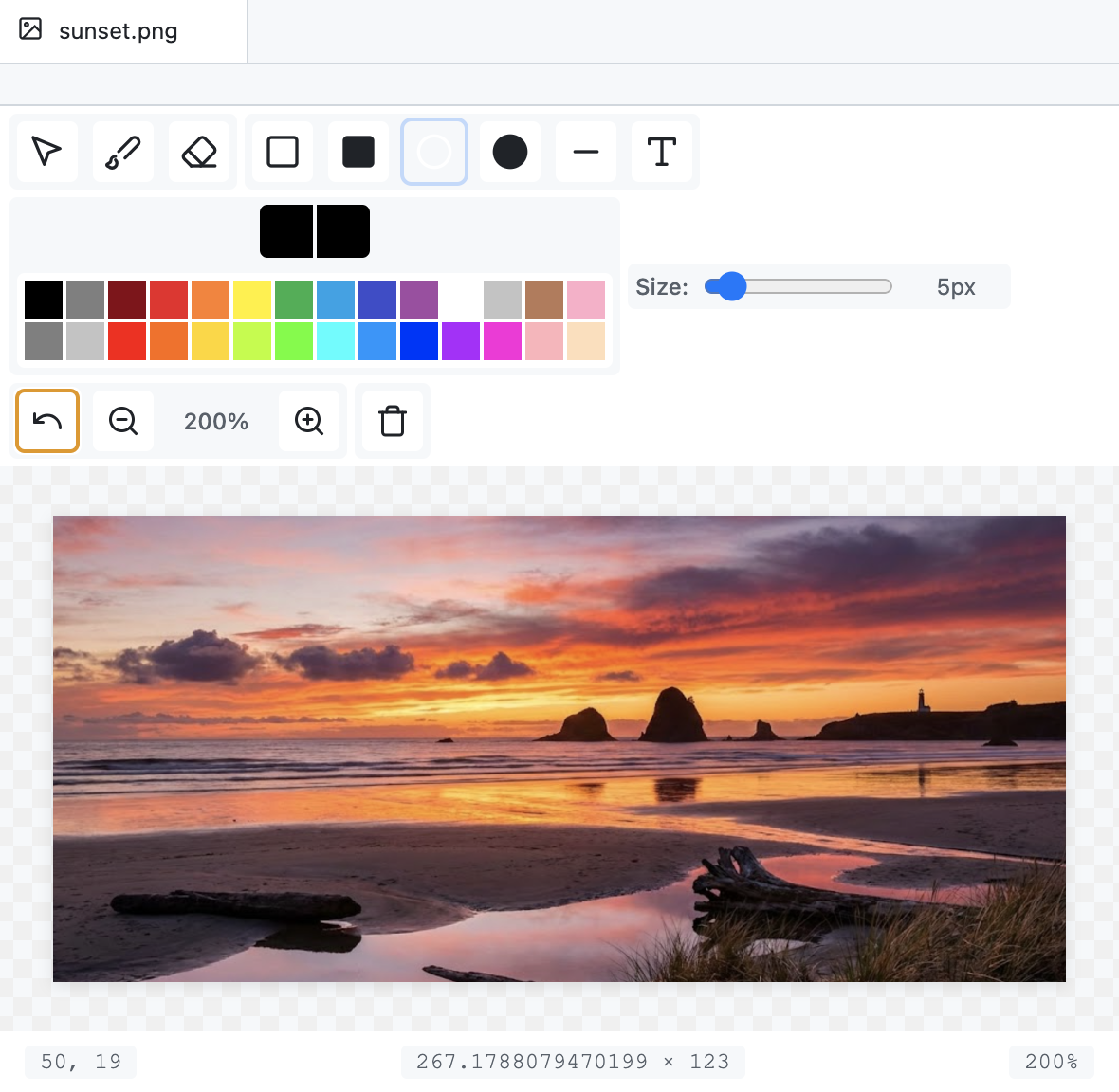
Task: Choose the filled circle shape tool
Action: 510,152
